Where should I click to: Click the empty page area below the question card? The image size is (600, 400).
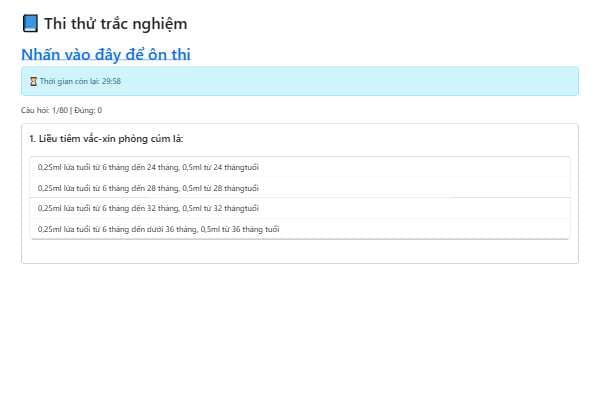(x=300, y=330)
